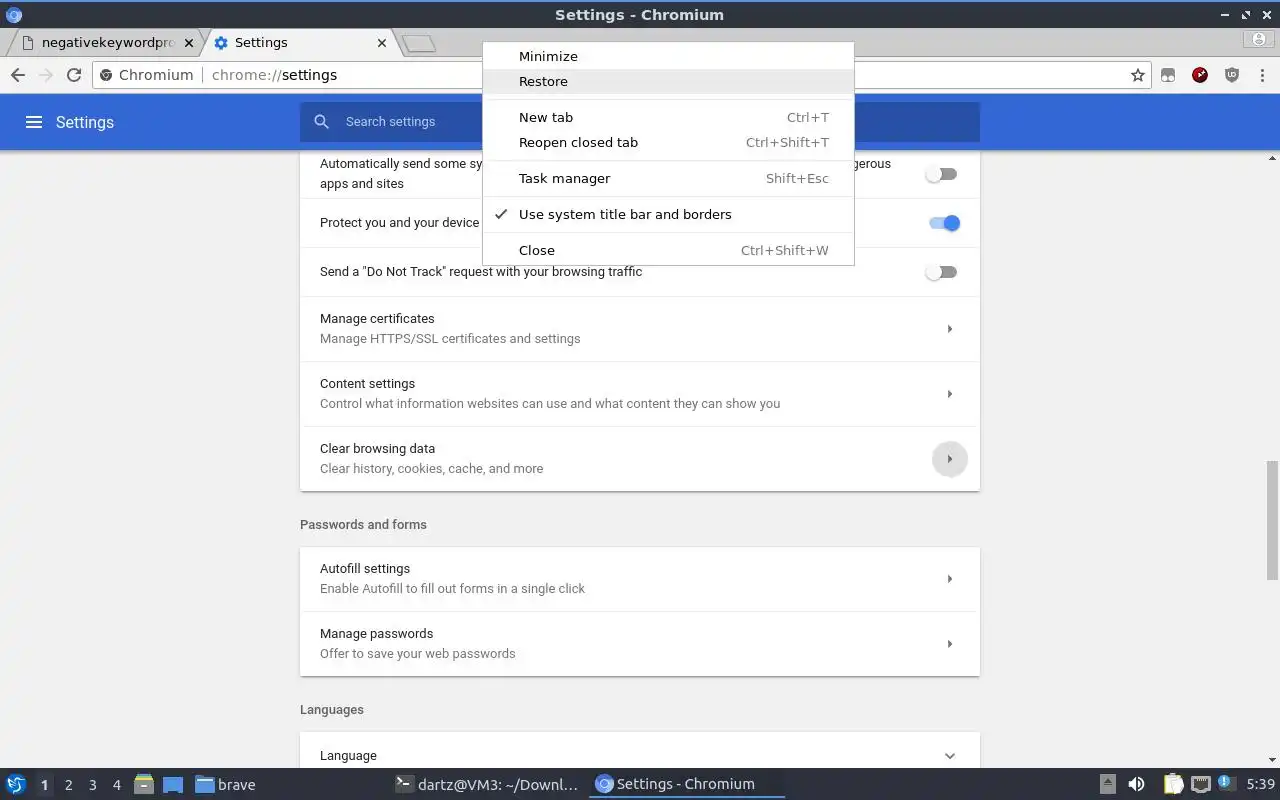Click the Chromium icon in the title bar
The width and height of the screenshot is (1280, 800).
click(x=14, y=14)
